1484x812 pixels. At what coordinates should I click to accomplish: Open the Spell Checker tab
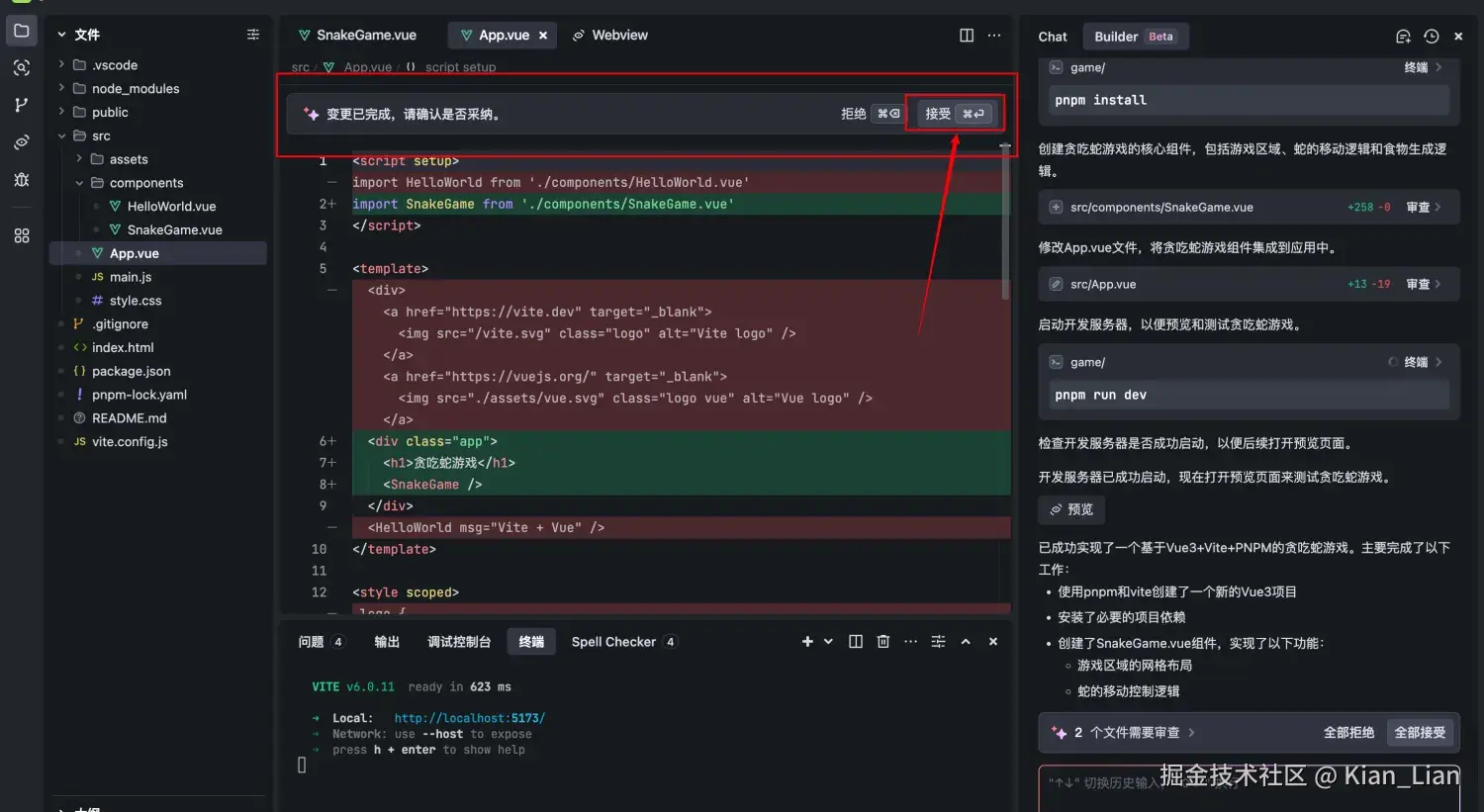pos(624,642)
